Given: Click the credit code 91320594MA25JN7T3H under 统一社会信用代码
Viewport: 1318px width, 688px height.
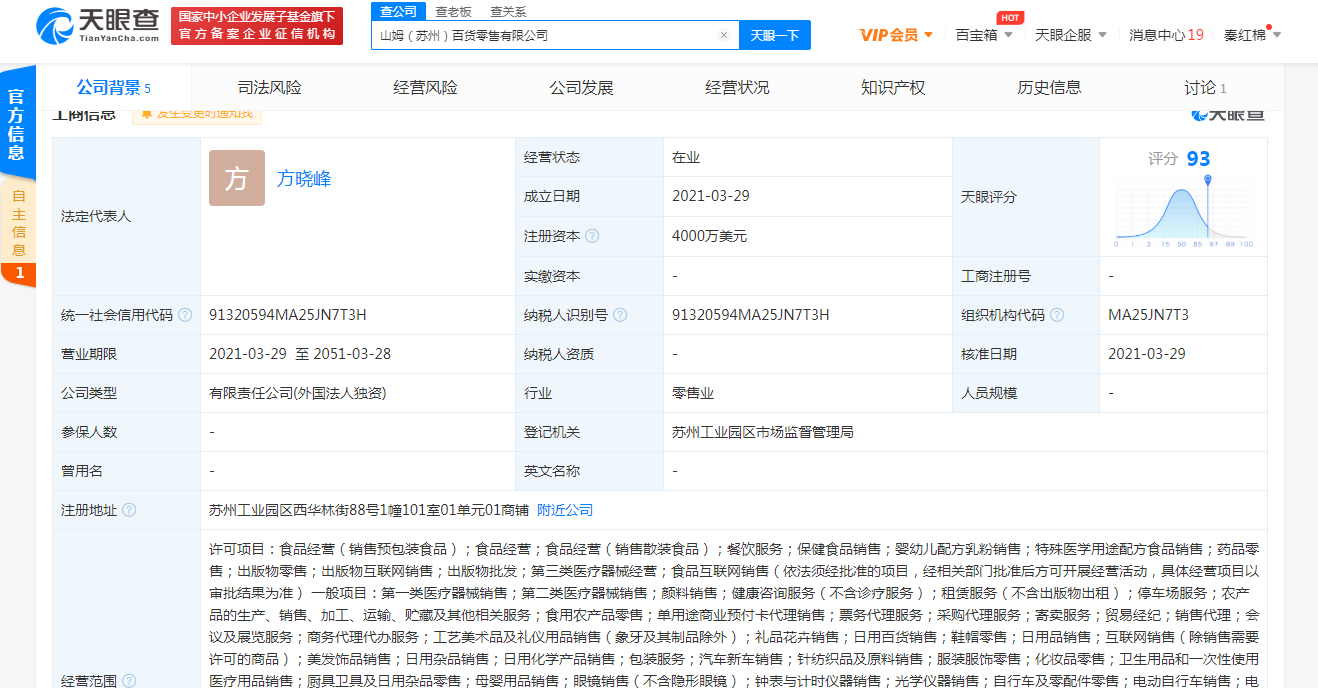Looking at the screenshot, I should 288,315.
